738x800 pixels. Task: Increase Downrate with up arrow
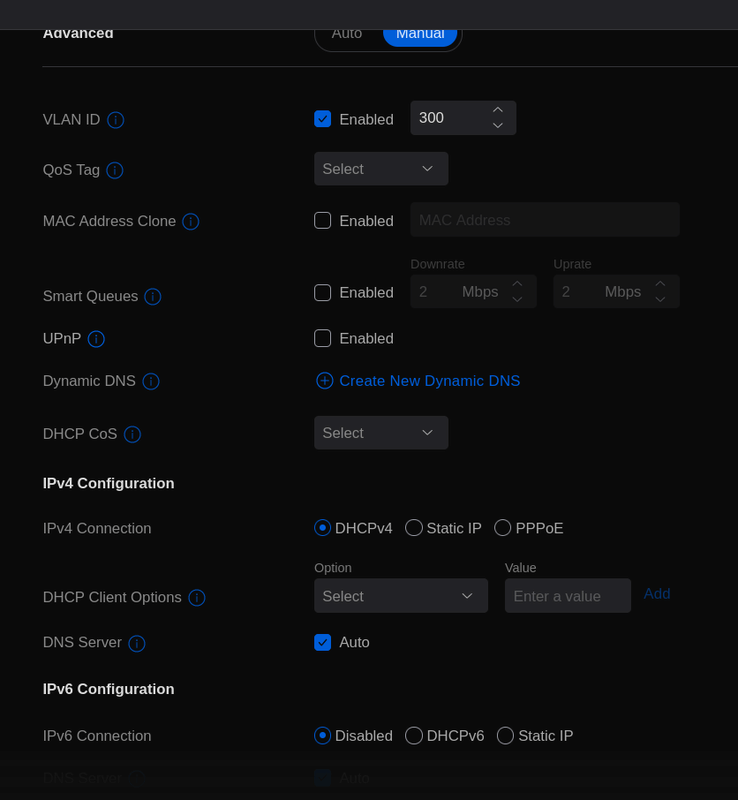(x=517, y=284)
